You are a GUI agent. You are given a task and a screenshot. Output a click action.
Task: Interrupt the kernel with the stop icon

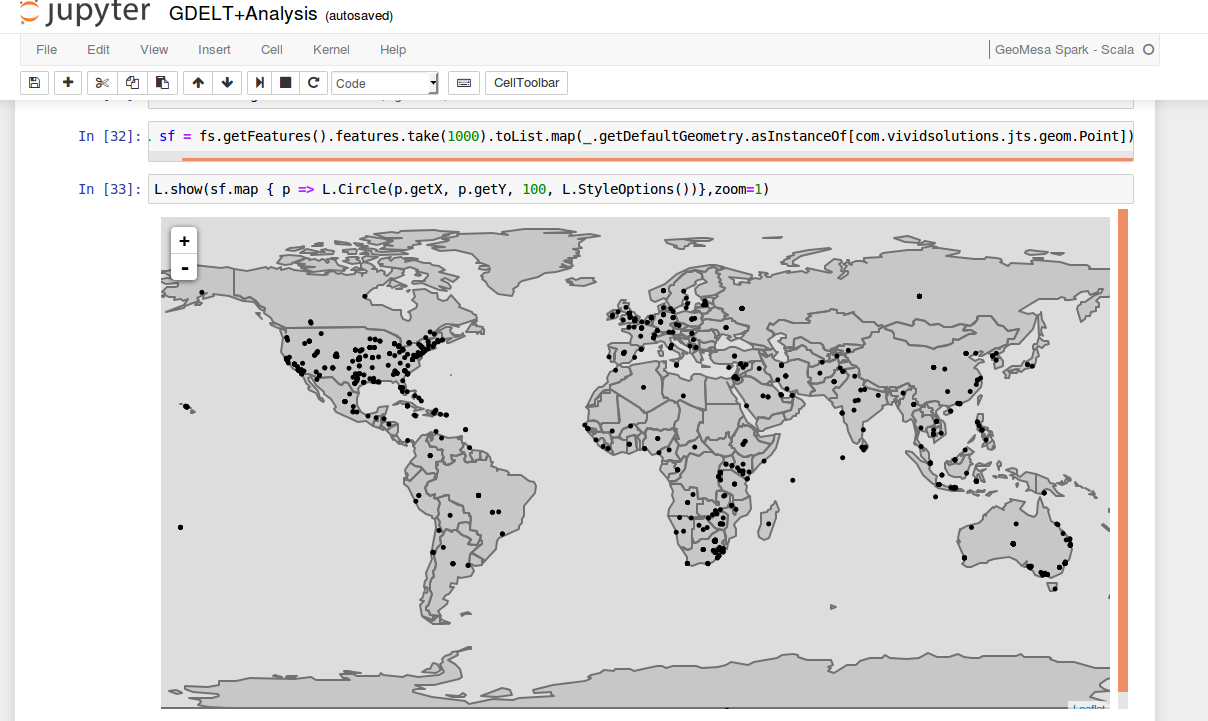point(285,83)
